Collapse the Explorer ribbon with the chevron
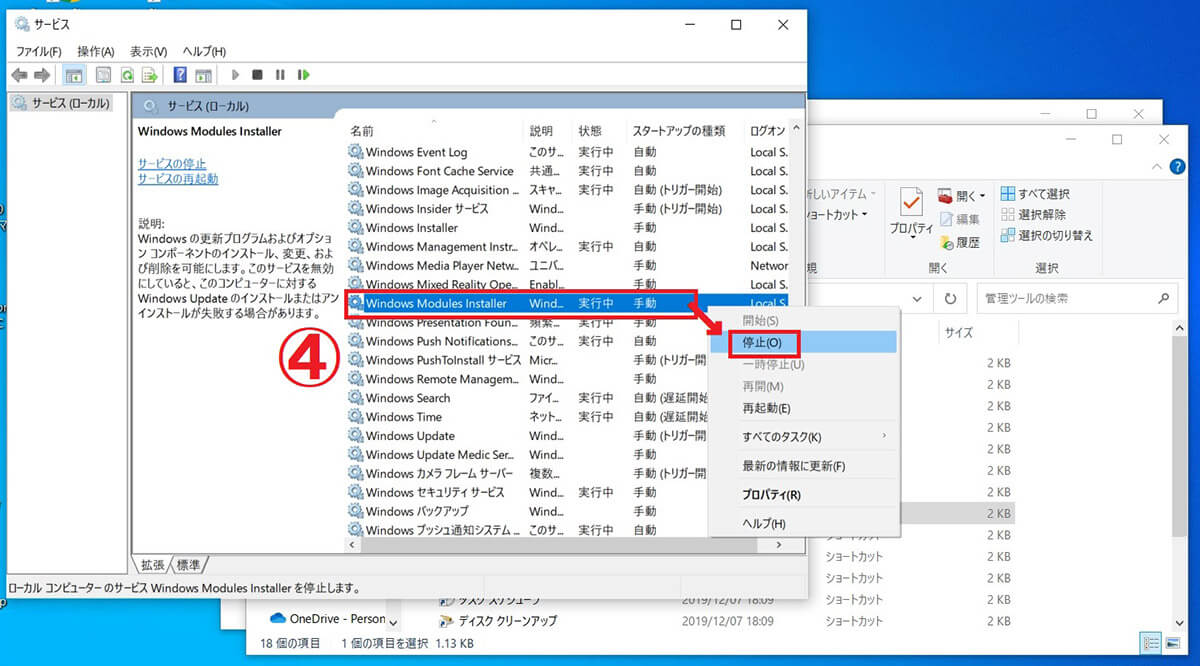The height and width of the screenshot is (666, 1200). coord(1158,166)
